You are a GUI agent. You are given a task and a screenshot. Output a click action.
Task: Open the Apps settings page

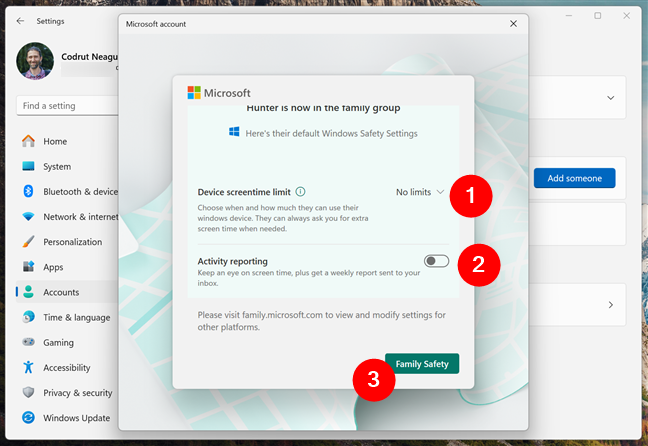tap(67, 267)
